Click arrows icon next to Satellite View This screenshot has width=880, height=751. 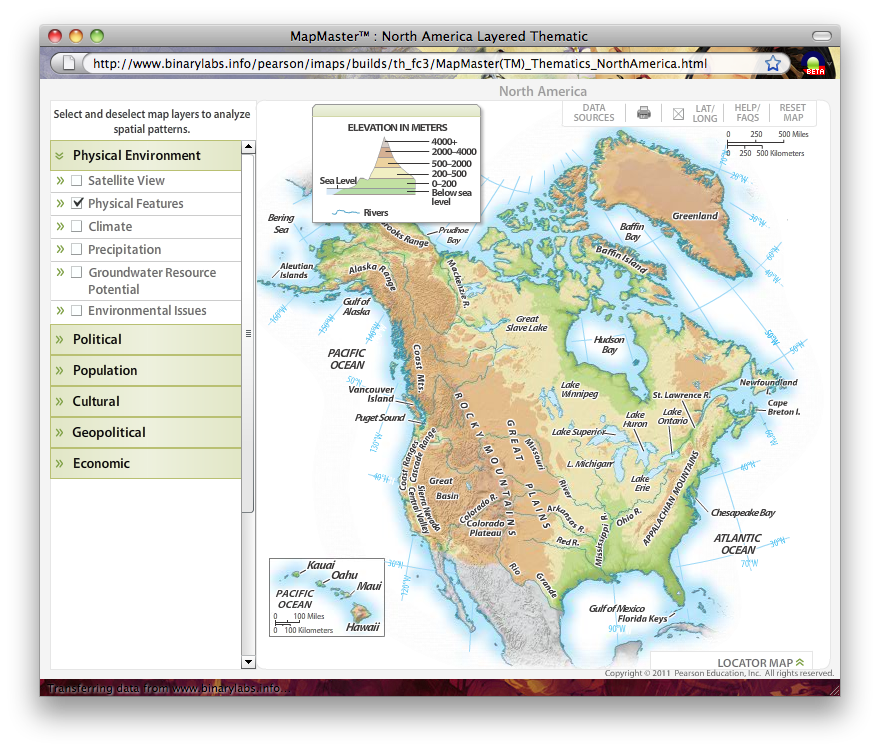pos(60,181)
